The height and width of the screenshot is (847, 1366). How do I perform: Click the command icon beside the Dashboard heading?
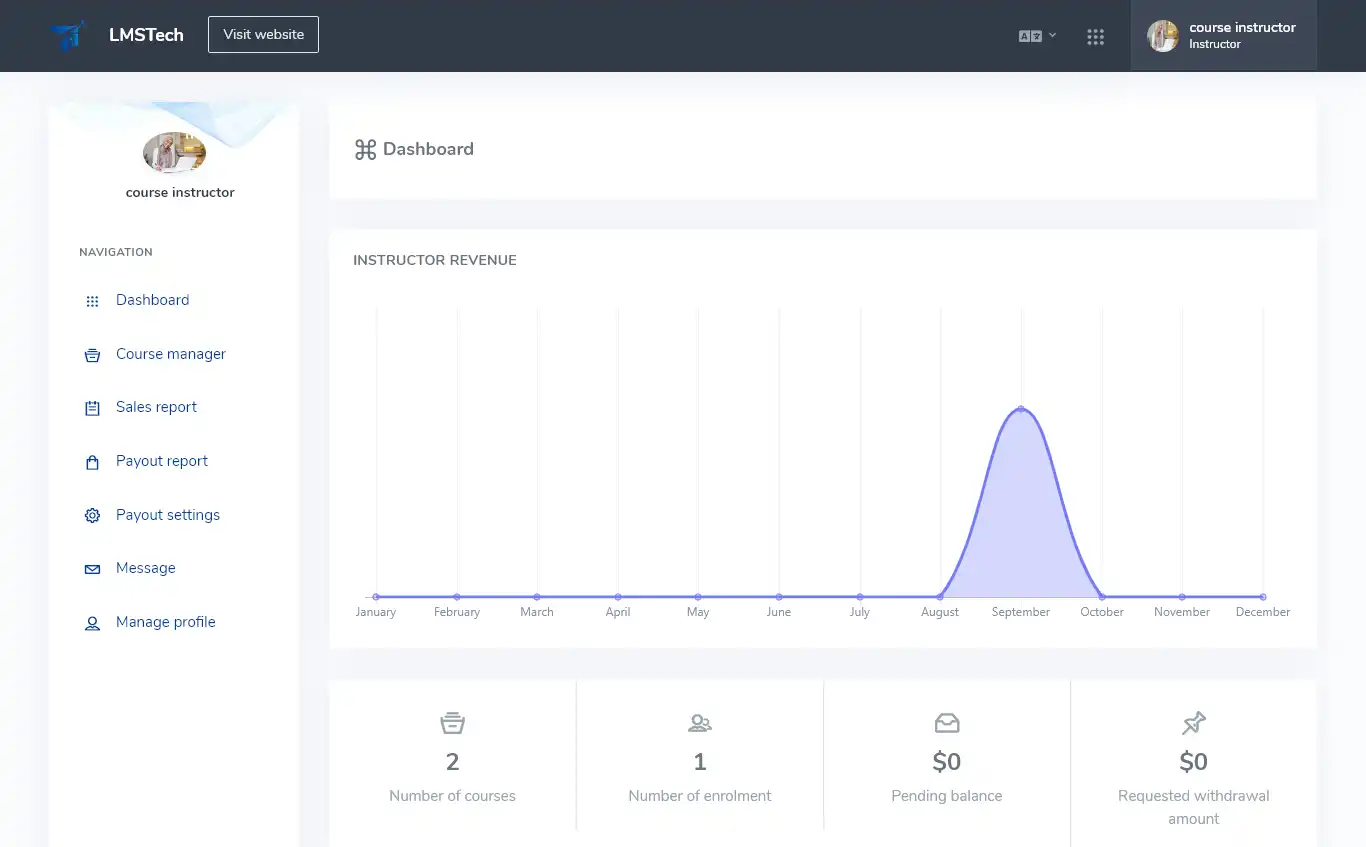[x=365, y=148]
